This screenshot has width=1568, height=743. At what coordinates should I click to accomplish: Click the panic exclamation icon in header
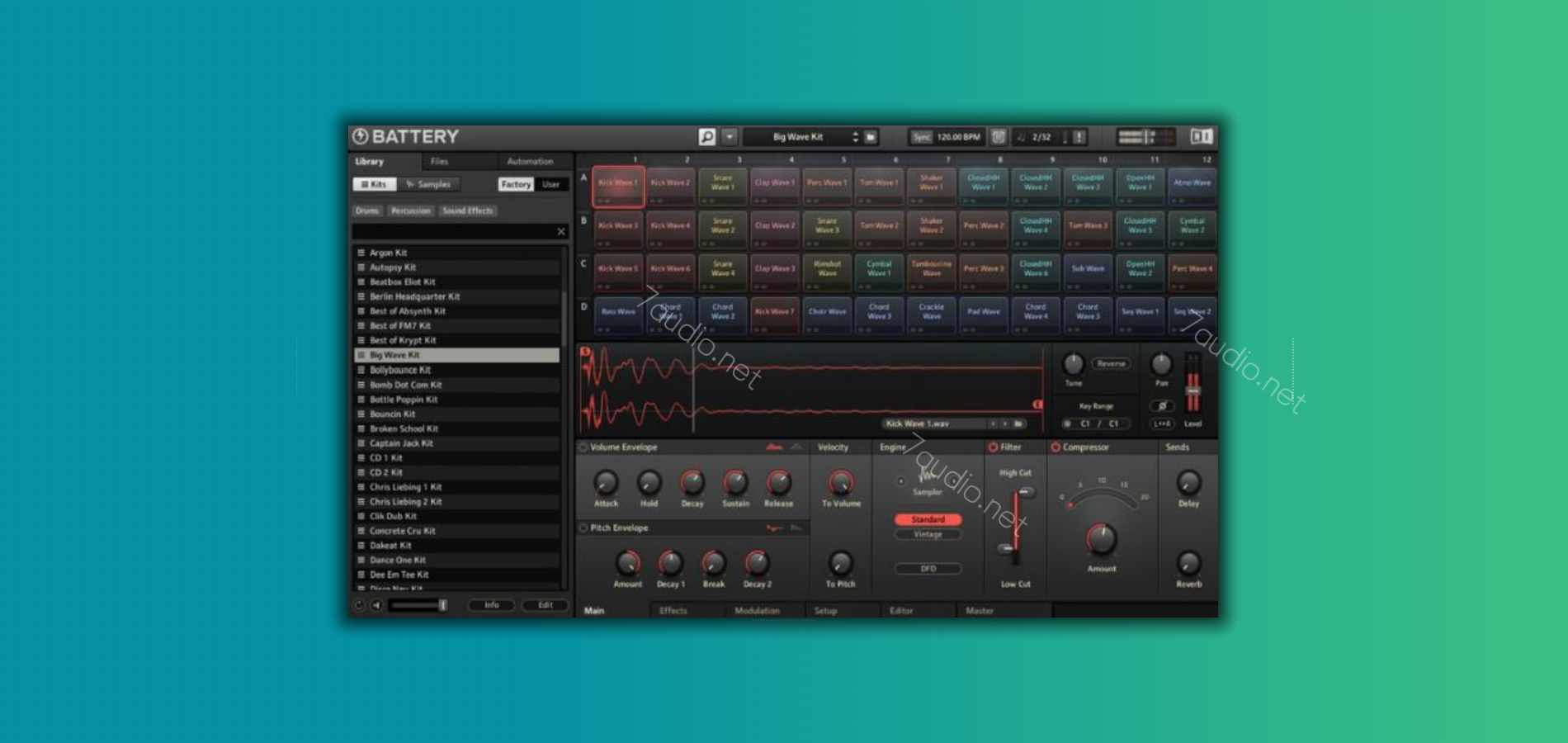pos(1079,137)
